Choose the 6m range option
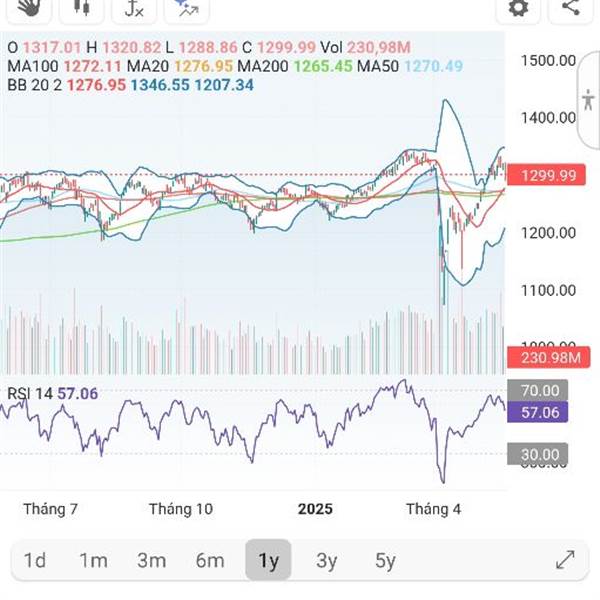Screen dimensions: 600x600 (210, 560)
